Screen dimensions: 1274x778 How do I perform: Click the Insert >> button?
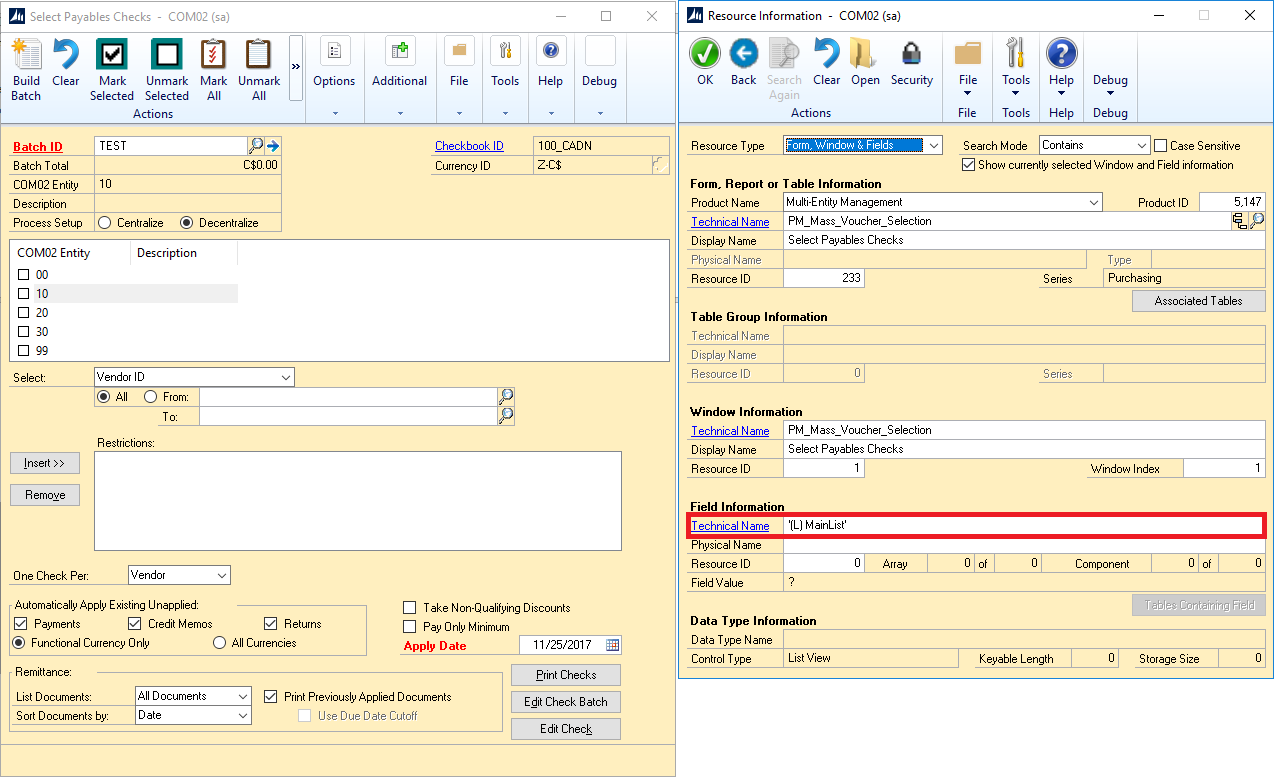pyautogui.click(x=45, y=463)
